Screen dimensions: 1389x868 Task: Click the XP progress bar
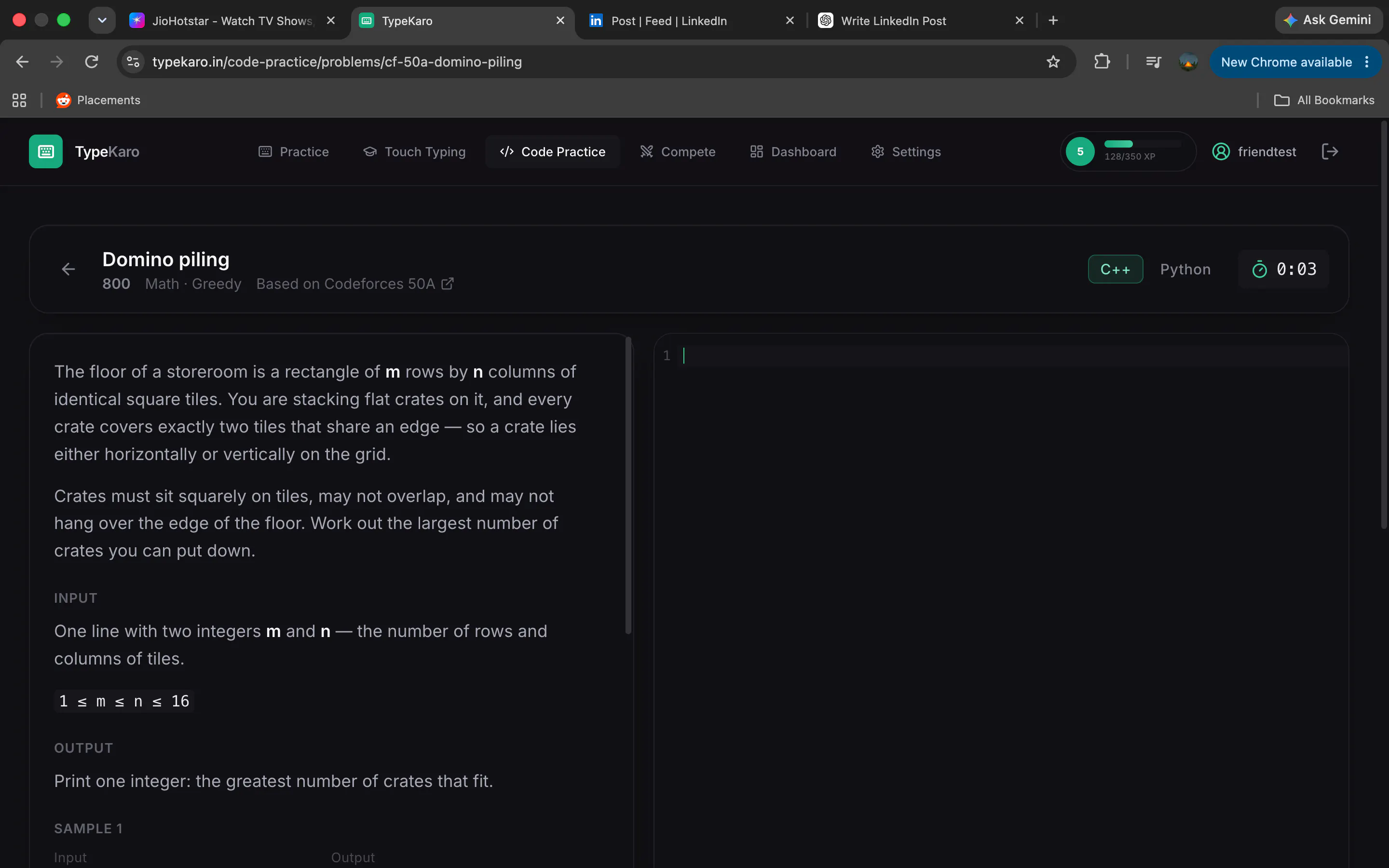1142,144
